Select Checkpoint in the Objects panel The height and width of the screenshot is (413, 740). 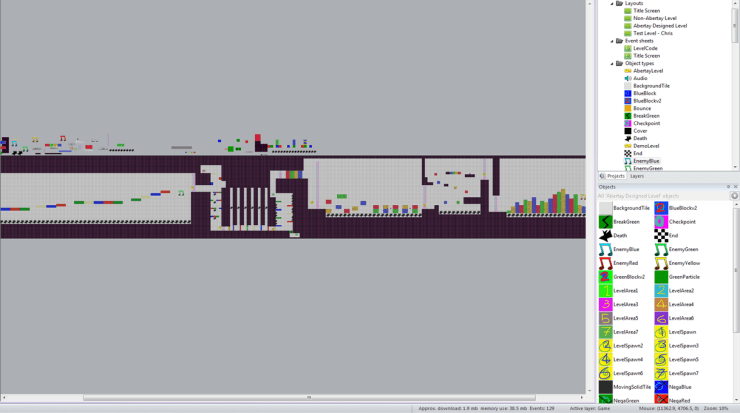point(675,221)
